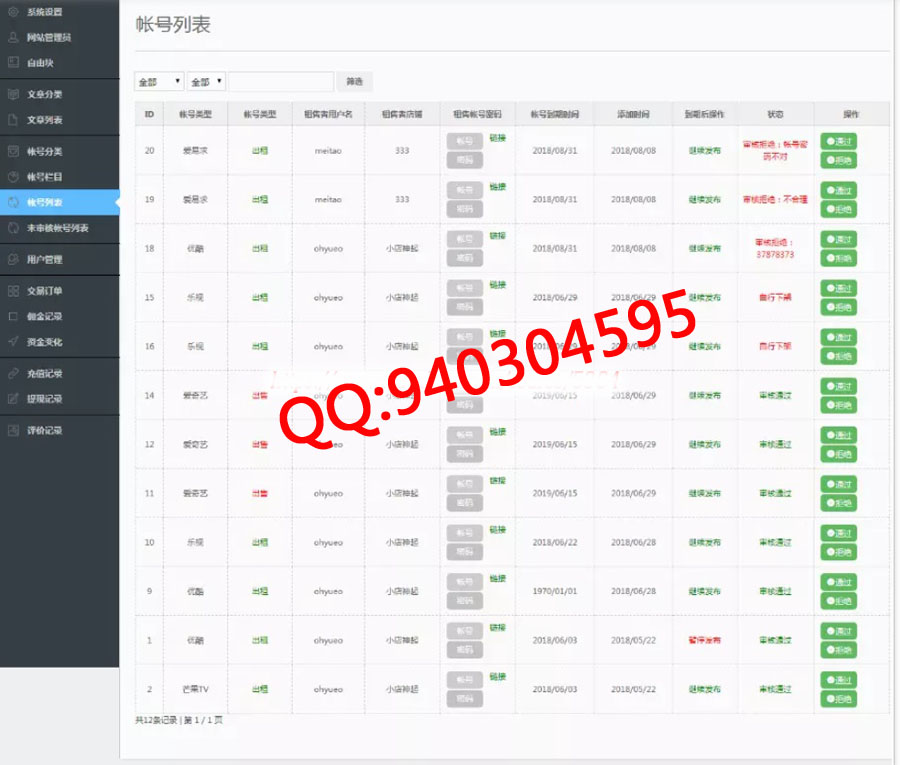Click the edit icon beside 提现记录
Viewport: 900px width, 765px height.
click(x=13, y=399)
